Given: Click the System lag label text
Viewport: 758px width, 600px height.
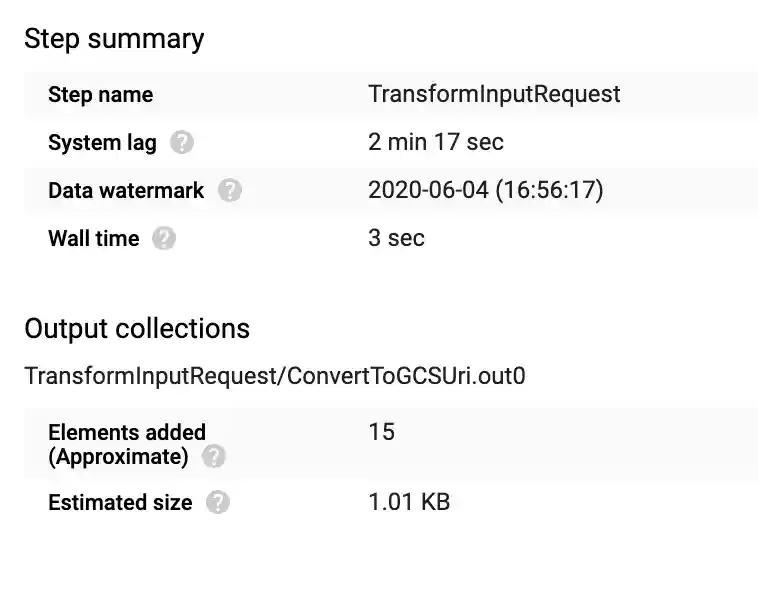Looking at the screenshot, I should [102, 143].
